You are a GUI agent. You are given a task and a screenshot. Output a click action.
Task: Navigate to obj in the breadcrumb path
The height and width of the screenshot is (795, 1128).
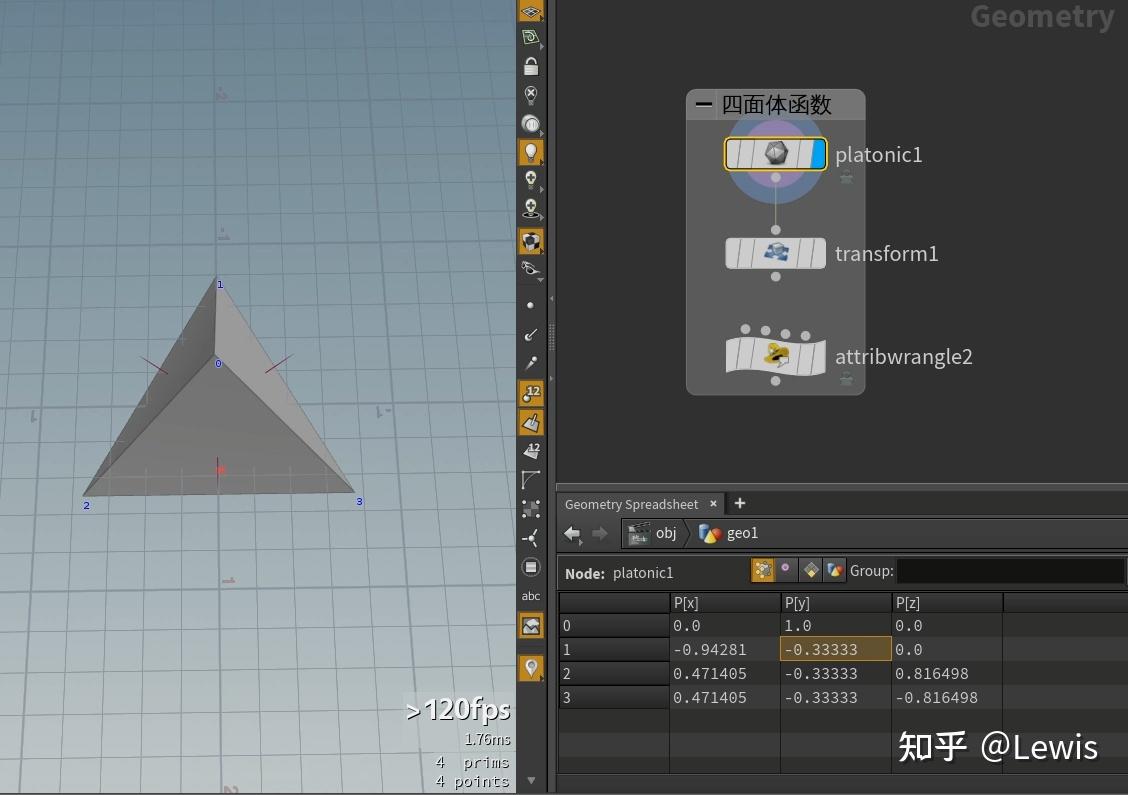(x=666, y=534)
